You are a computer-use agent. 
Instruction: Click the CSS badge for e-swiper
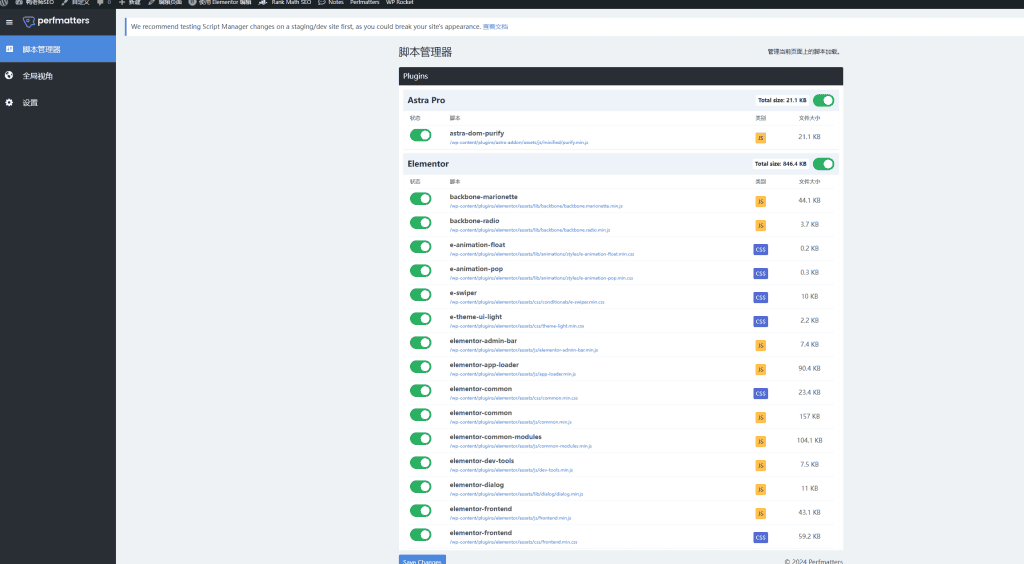[x=760, y=298]
